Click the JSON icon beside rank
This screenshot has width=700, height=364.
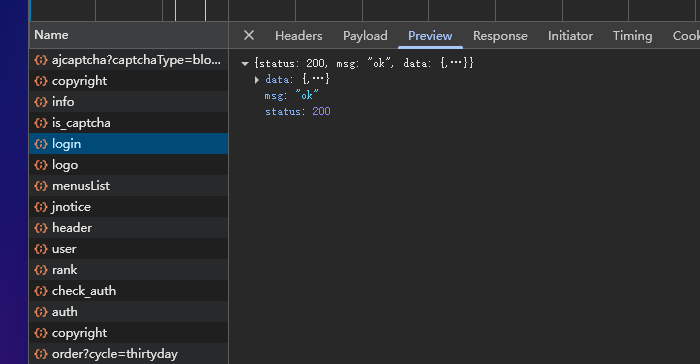click(41, 270)
